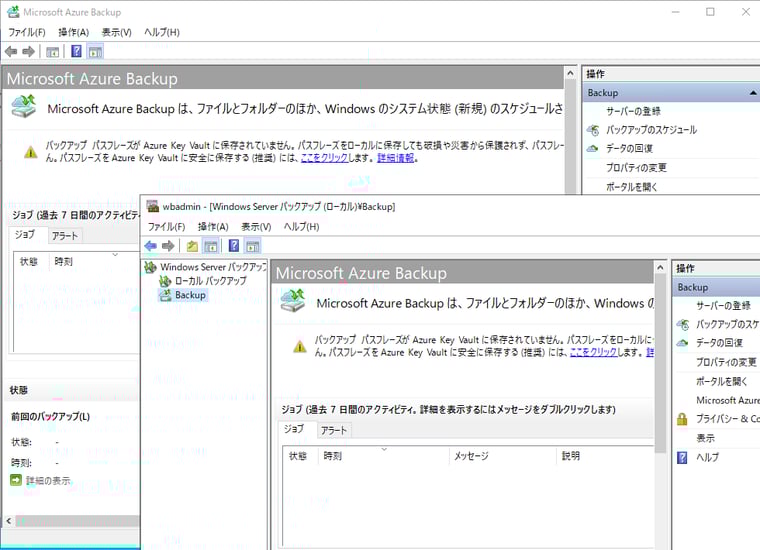Select the Backup node in the tree
This screenshot has width=760, height=550.
[x=190, y=295]
